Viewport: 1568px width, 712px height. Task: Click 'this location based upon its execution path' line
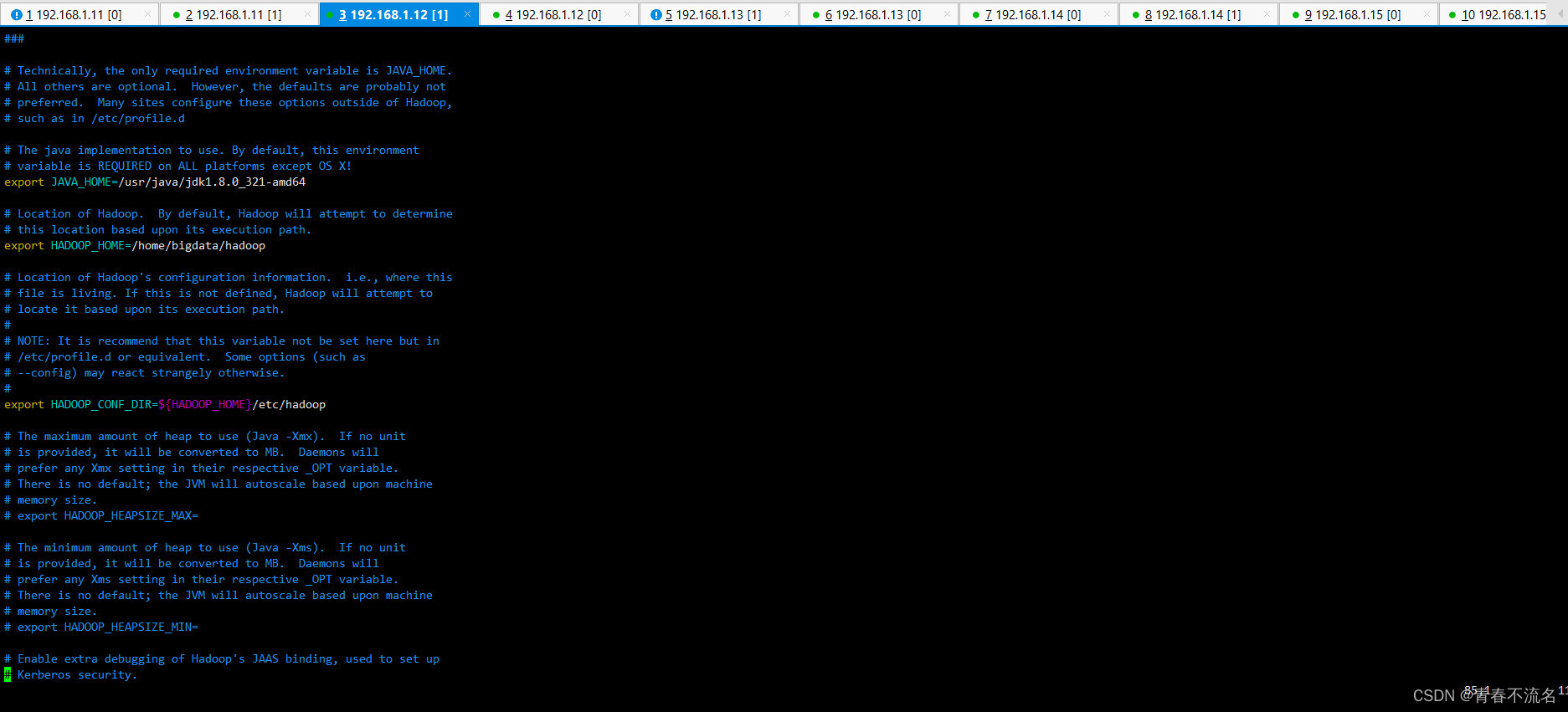pyautogui.click(x=158, y=229)
